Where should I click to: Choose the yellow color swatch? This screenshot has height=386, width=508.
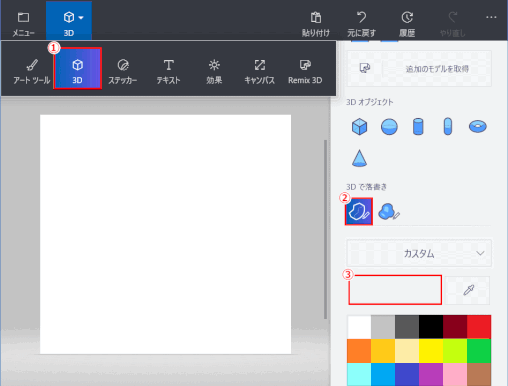pyautogui.click(x=431, y=351)
